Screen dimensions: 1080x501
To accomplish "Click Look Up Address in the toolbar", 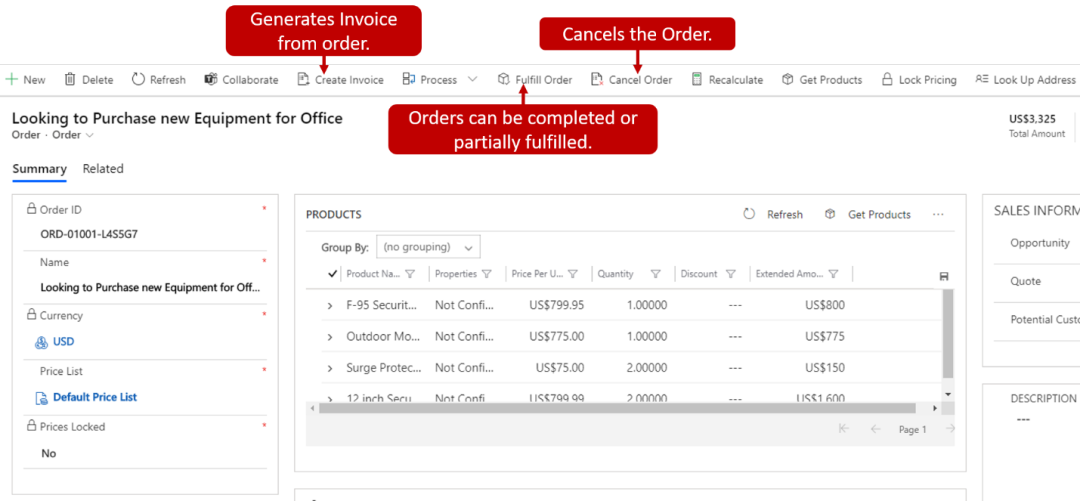I will 1025,80.
